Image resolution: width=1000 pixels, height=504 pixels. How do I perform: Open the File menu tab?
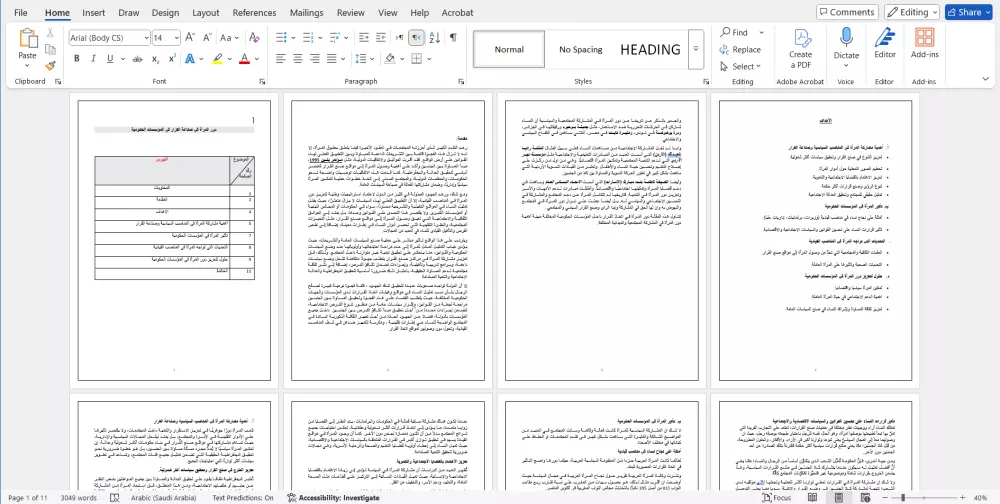point(20,13)
